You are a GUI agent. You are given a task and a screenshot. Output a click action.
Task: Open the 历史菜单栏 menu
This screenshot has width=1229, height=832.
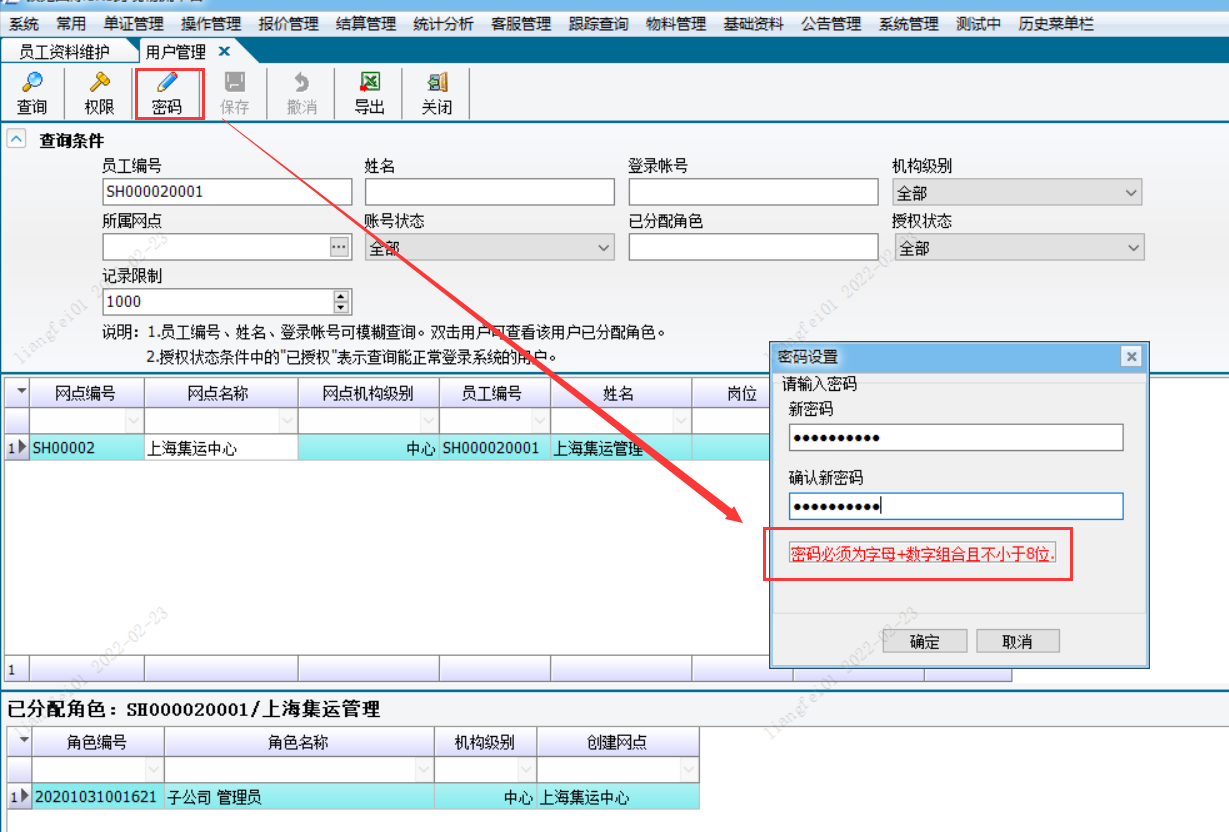[x=1056, y=23]
